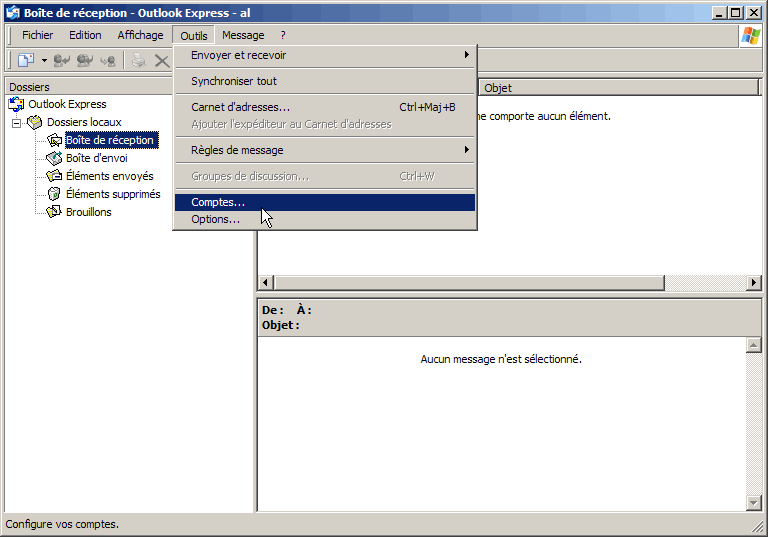Click the Outlook Express root folder icon
This screenshot has width=768, height=537.
(x=16, y=104)
